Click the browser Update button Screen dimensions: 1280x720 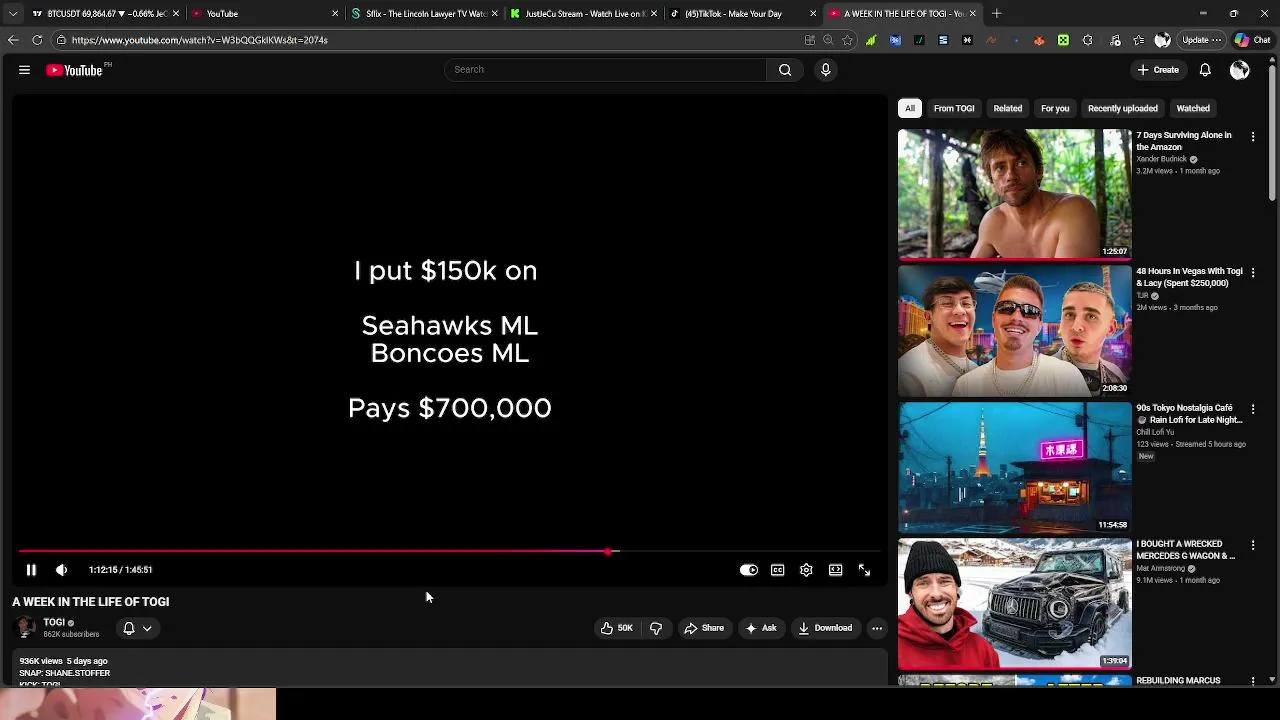(1201, 40)
